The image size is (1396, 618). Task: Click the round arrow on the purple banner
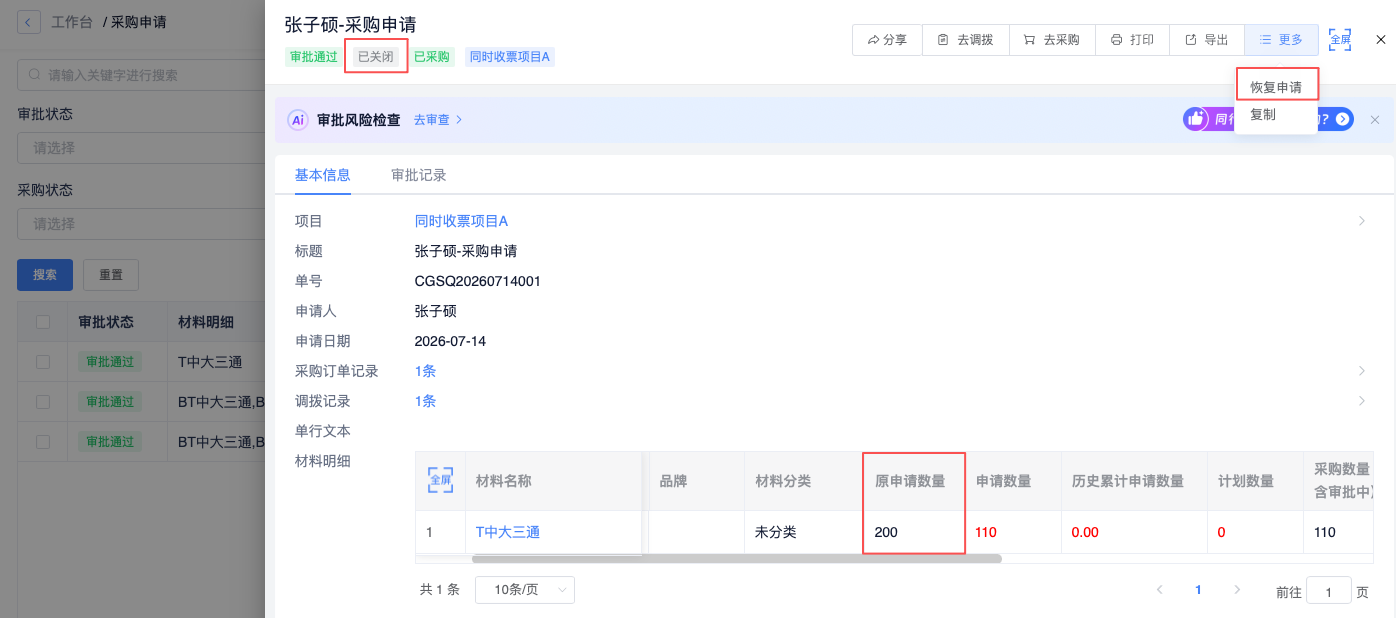(x=1343, y=119)
